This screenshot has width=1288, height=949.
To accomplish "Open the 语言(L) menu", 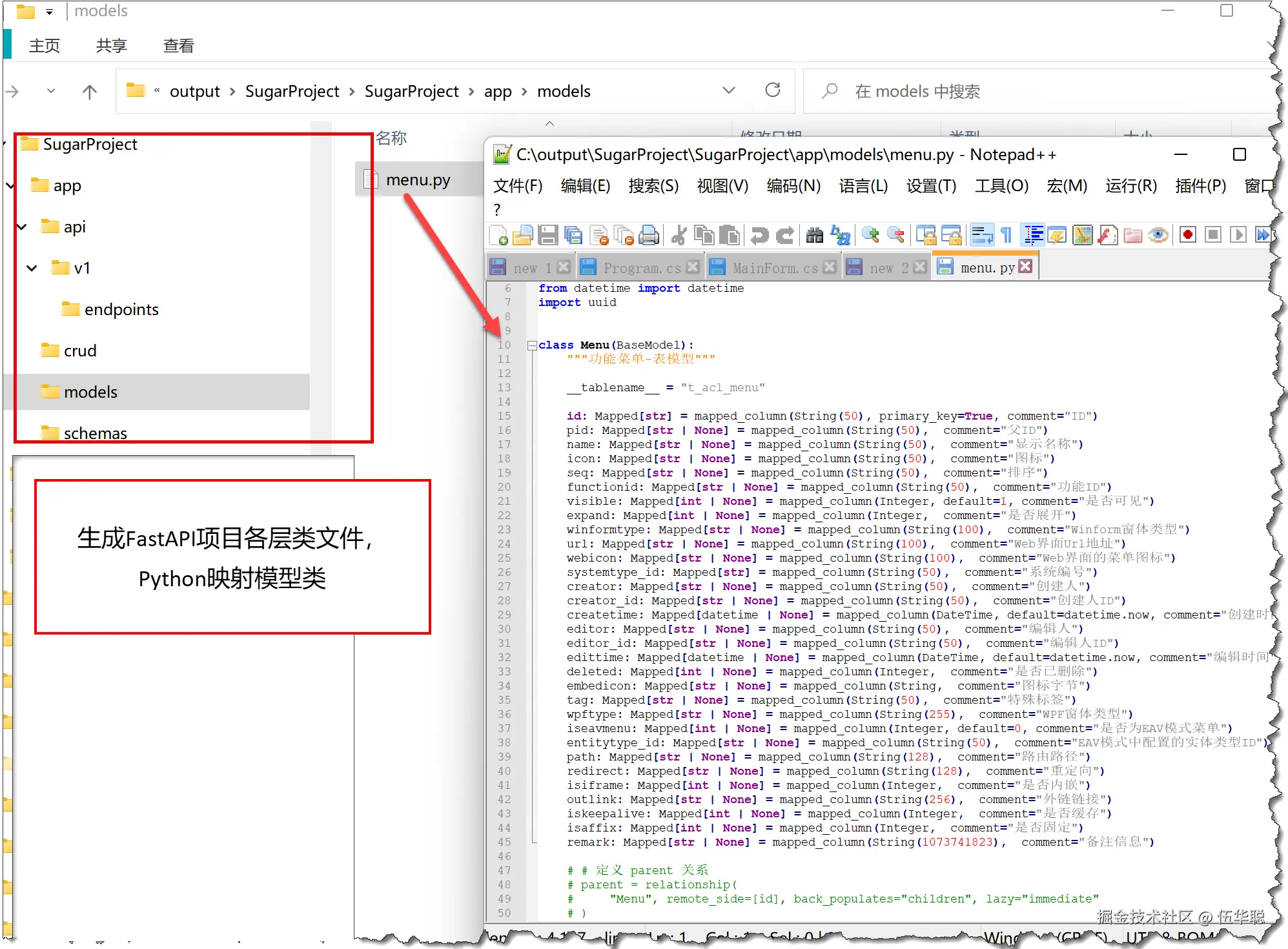I will tap(863, 187).
